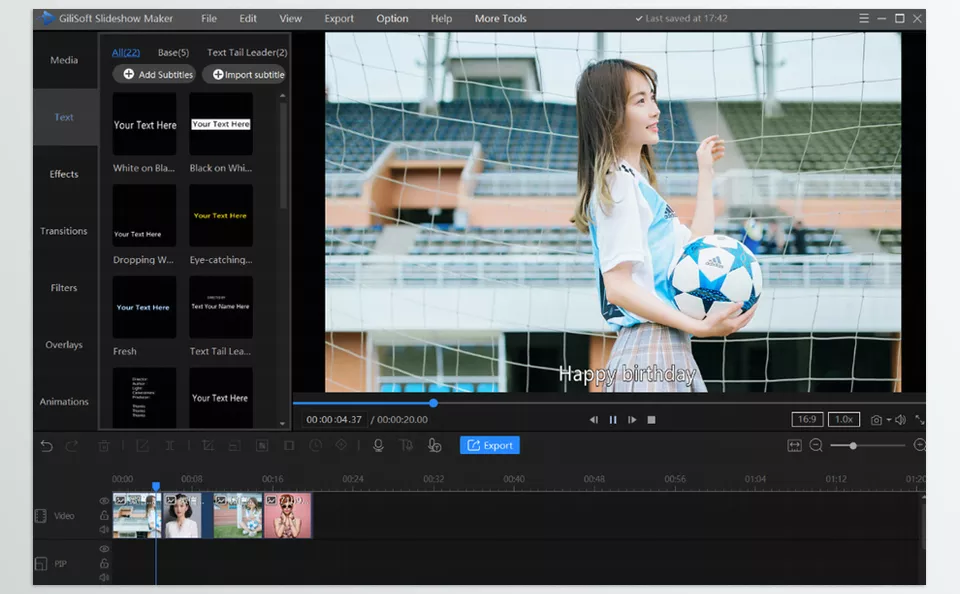The height and width of the screenshot is (594, 960).
Task: Click the blue Export button
Action: [490, 445]
